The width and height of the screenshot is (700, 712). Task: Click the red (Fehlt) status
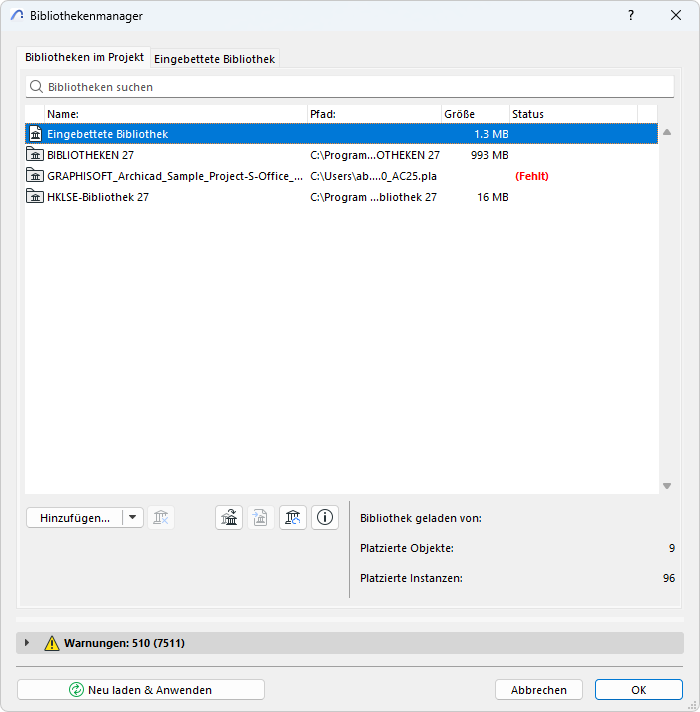pyautogui.click(x=532, y=176)
